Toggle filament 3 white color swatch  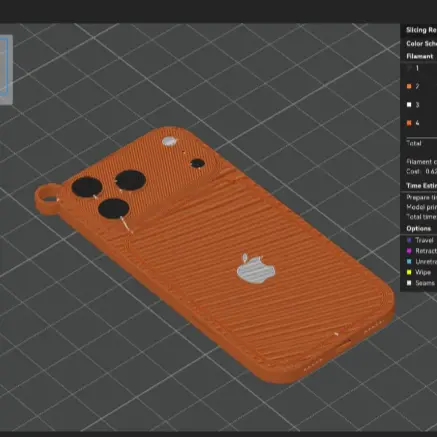point(409,105)
